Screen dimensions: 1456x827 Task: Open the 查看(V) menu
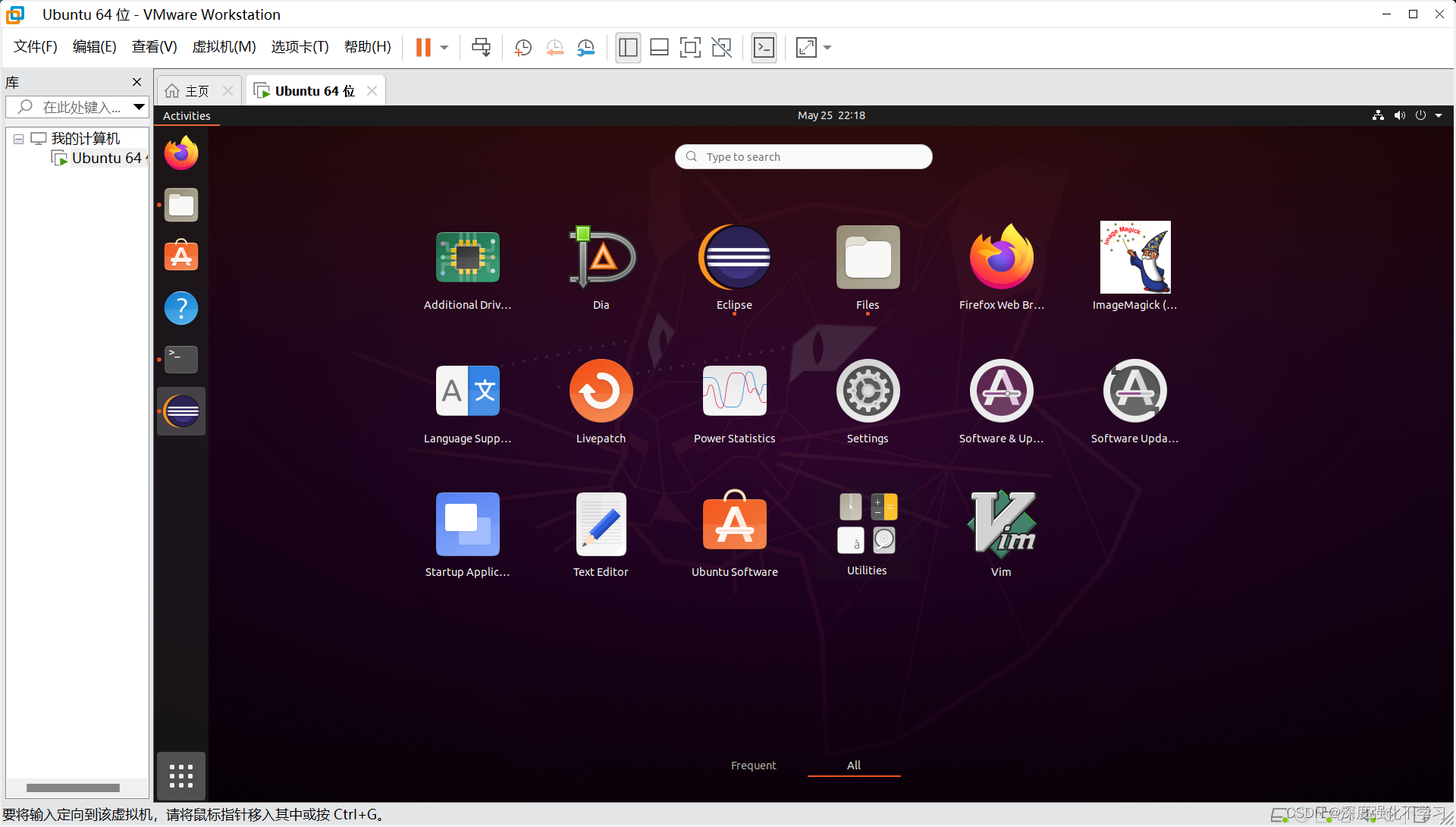point(155,47)
